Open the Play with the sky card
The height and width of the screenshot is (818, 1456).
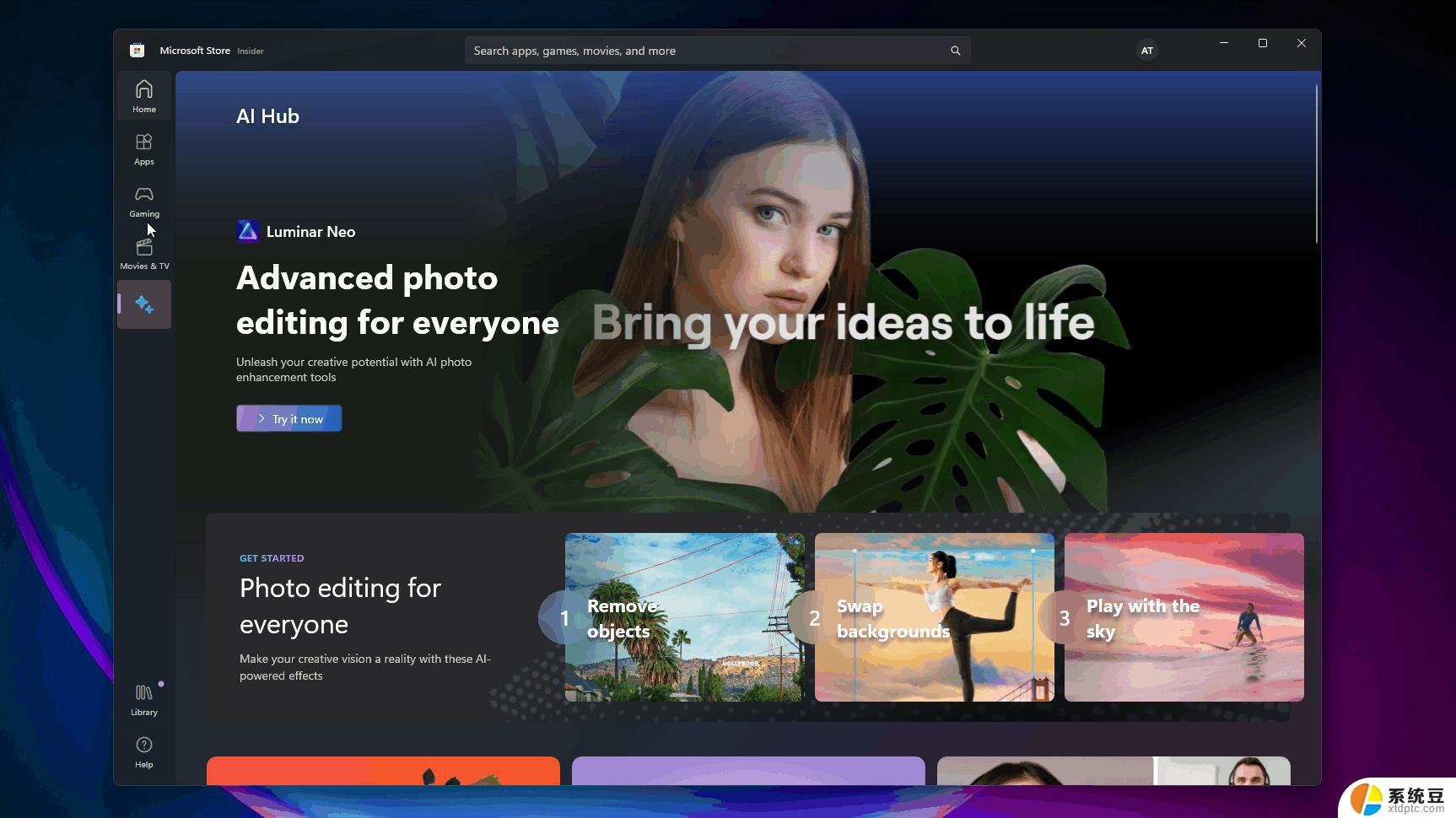coord(1184,617)
